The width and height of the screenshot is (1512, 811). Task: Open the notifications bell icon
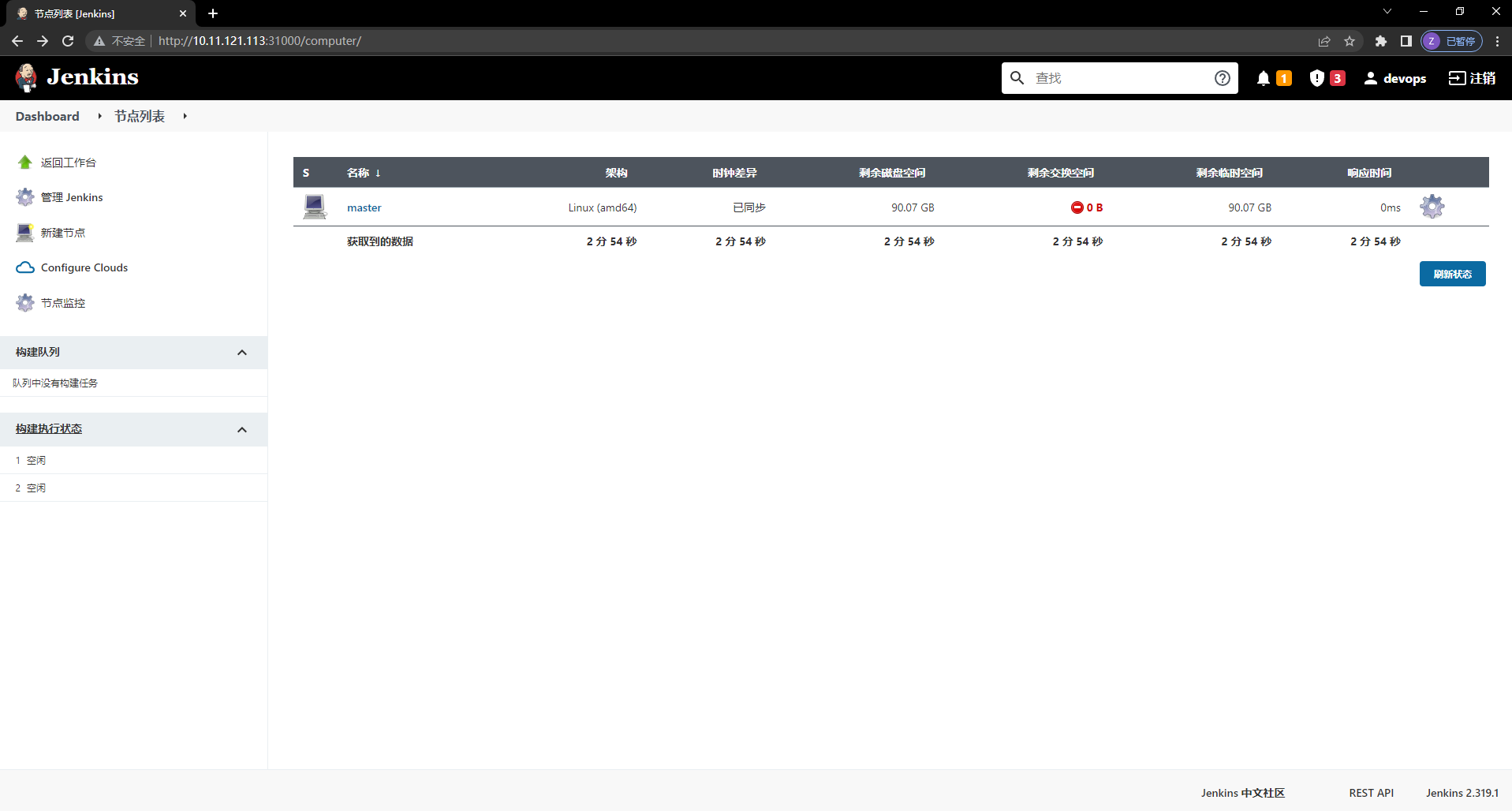pos(1264,78)
